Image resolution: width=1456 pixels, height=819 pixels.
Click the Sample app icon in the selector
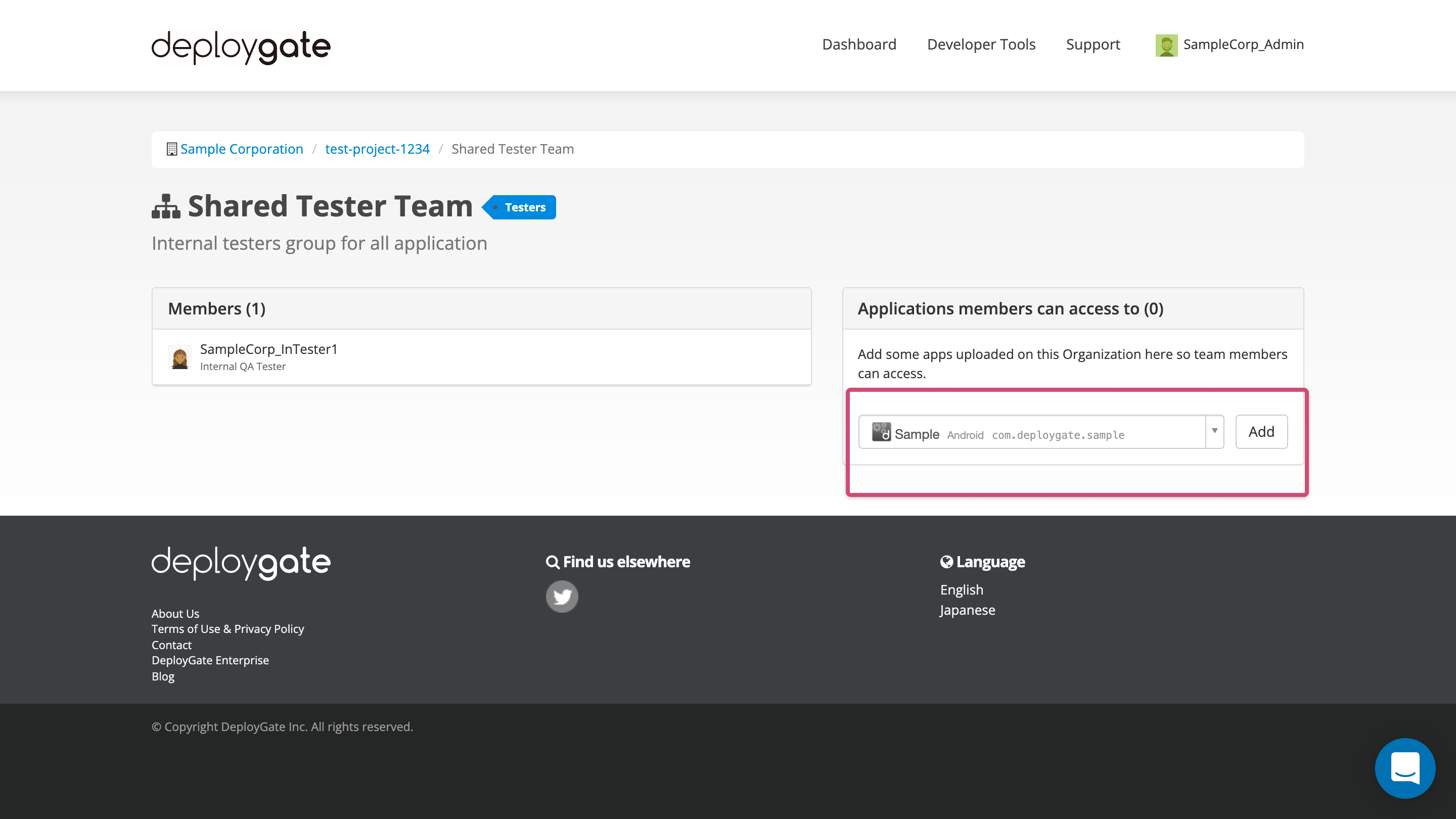[x=881, y=432]
